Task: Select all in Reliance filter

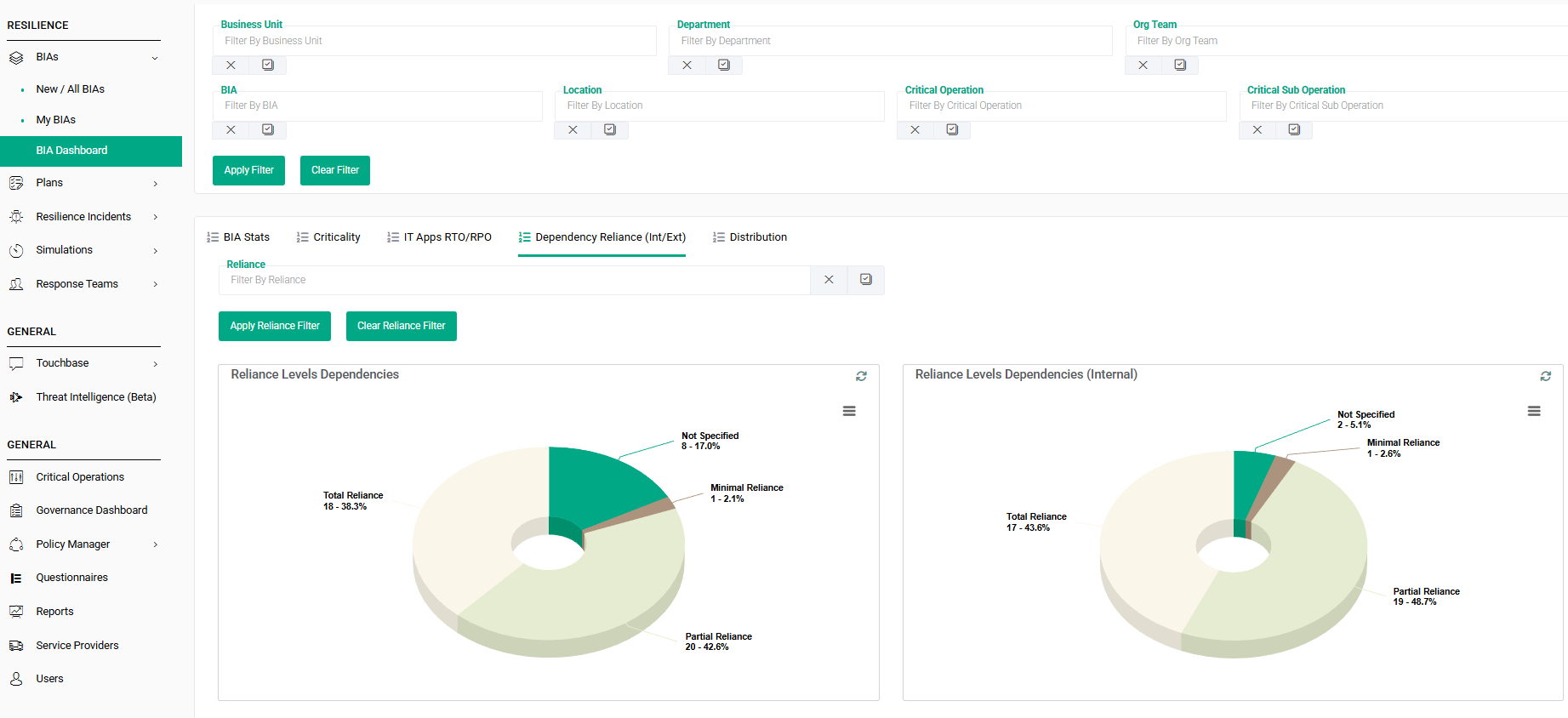Action: 866,280
